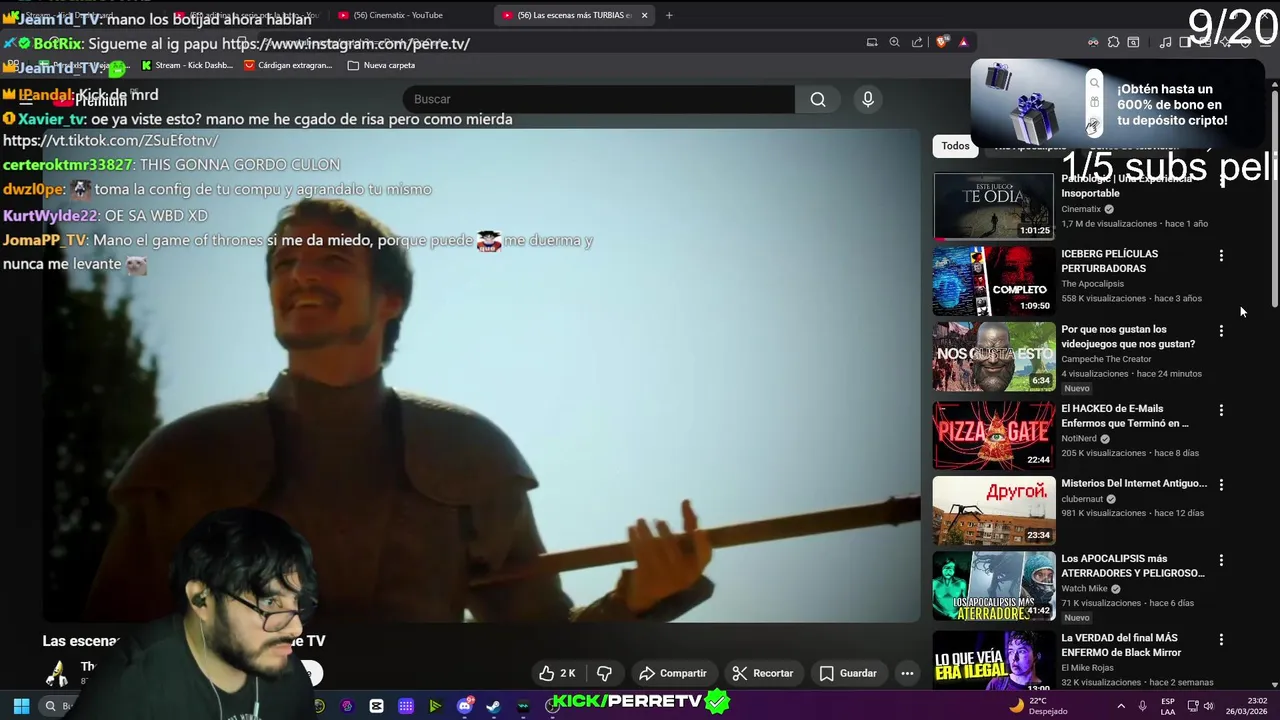Open the Extensions puzzle-piece icon
The height and width of the screenshot is (720, 1280).
[x=1113, y=42]
